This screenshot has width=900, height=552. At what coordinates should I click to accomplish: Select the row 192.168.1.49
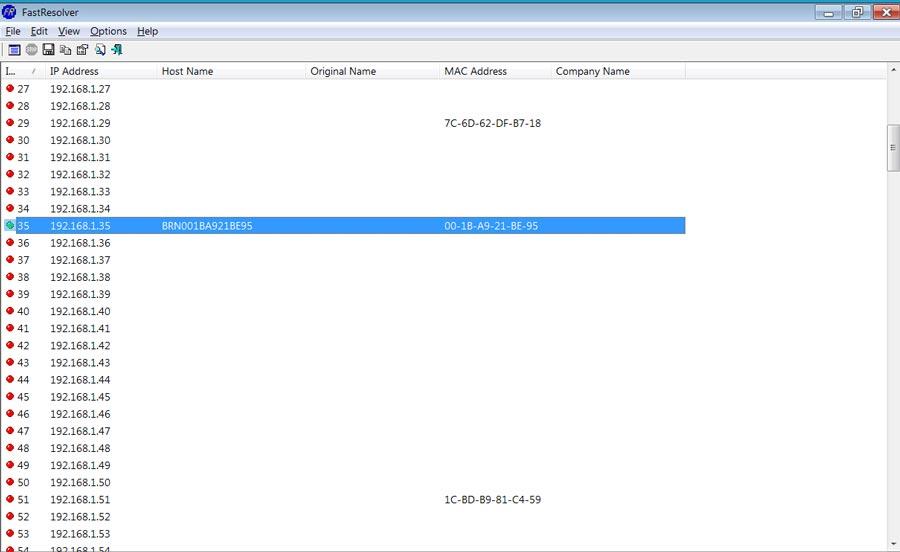pos(343,465)
